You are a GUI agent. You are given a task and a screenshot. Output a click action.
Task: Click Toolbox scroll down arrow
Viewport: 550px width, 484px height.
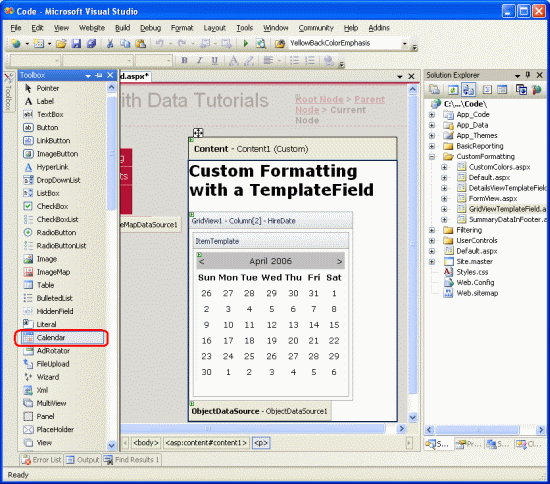tap(112, 445)
